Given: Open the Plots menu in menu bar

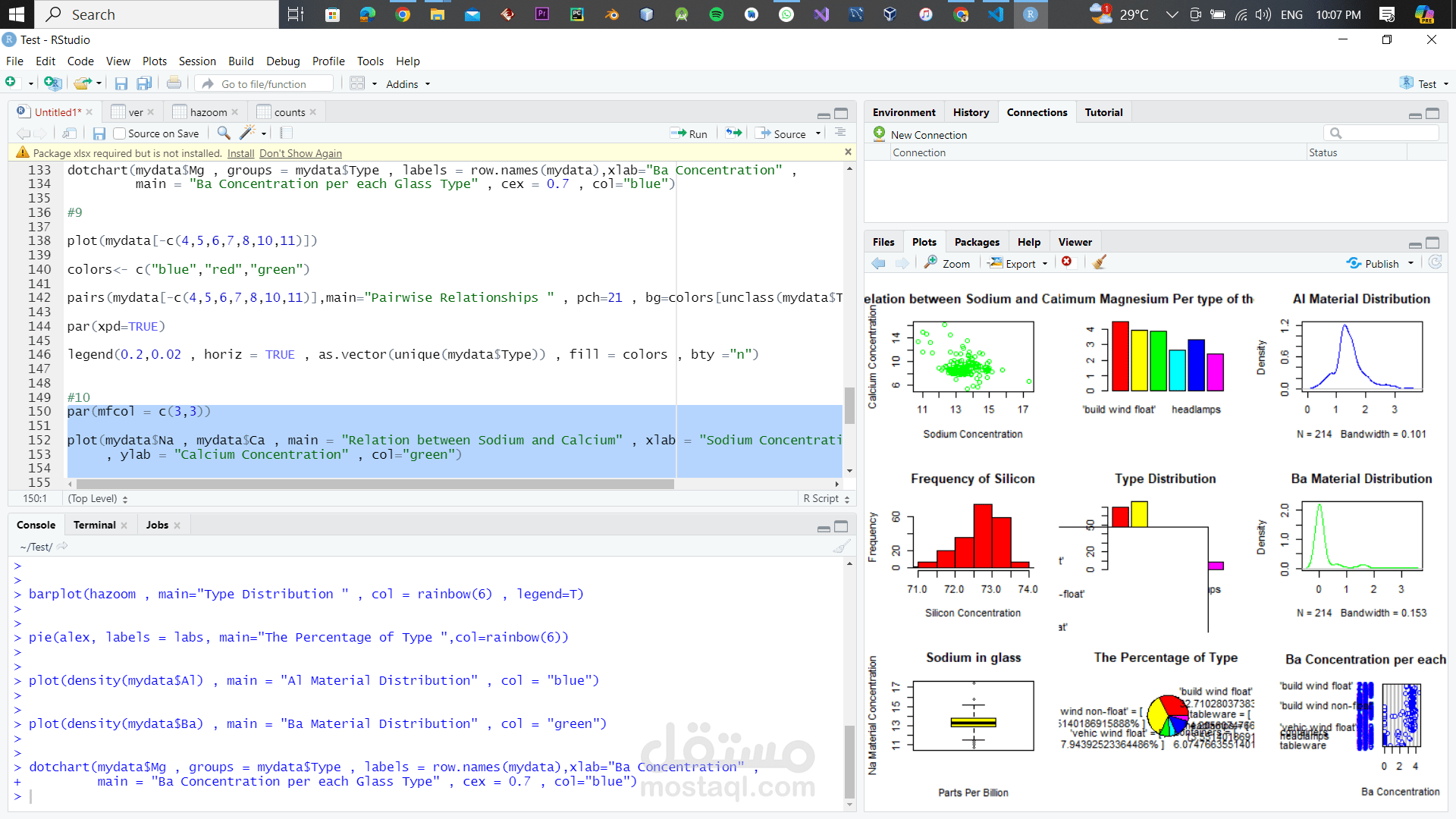Looking at the screenshot, I should coord(154,61).
